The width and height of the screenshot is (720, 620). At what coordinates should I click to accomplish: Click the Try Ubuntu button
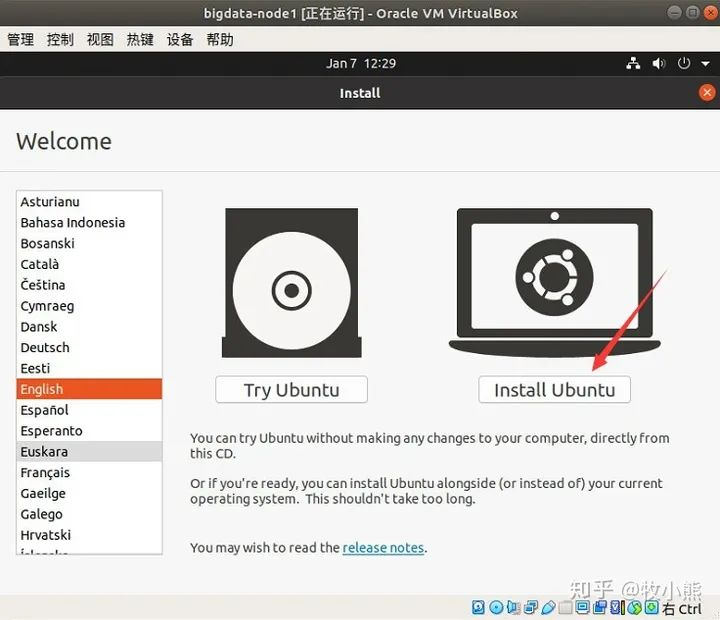pyautogui.click(x=291, y=389)
